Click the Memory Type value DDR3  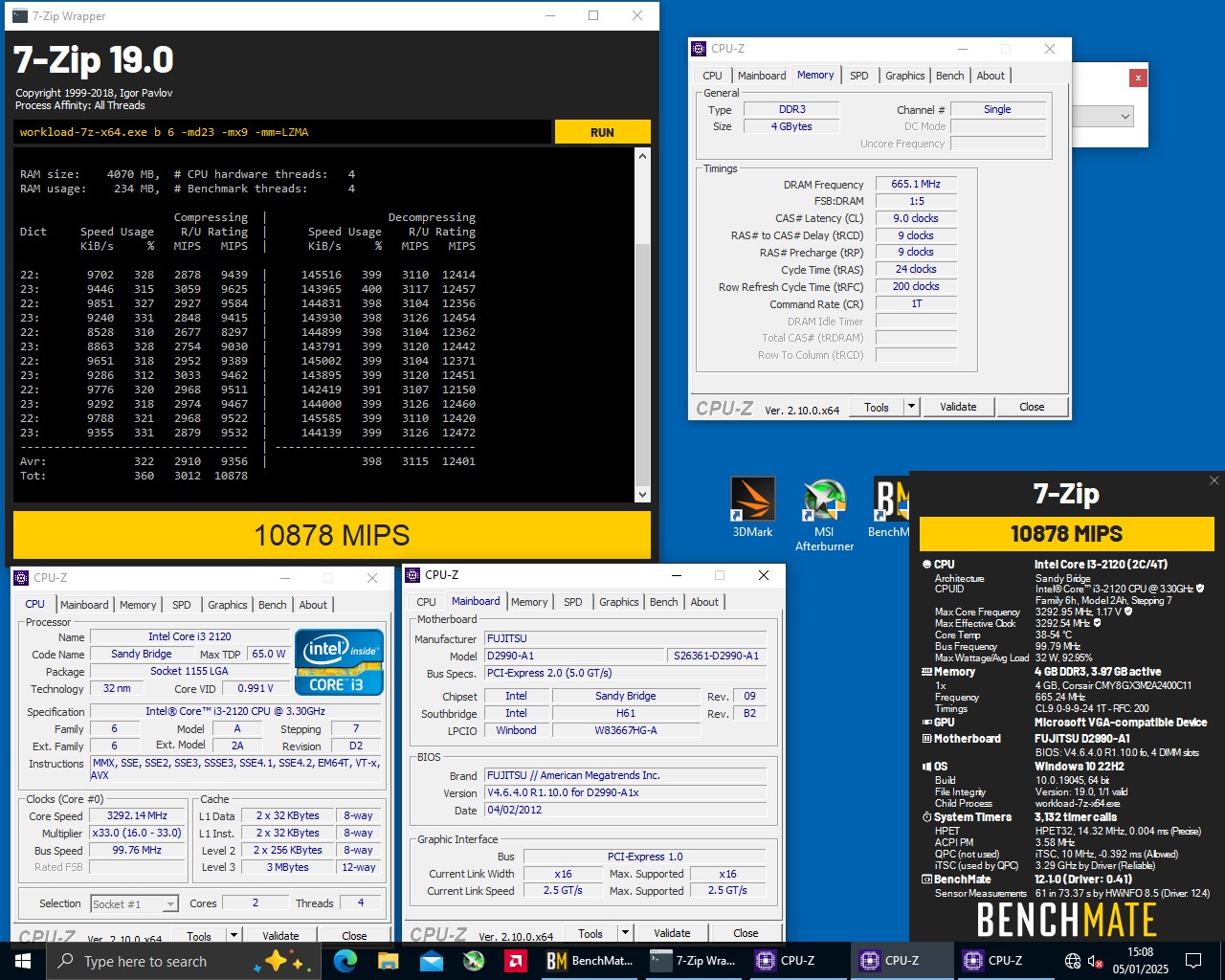[791, 109]
